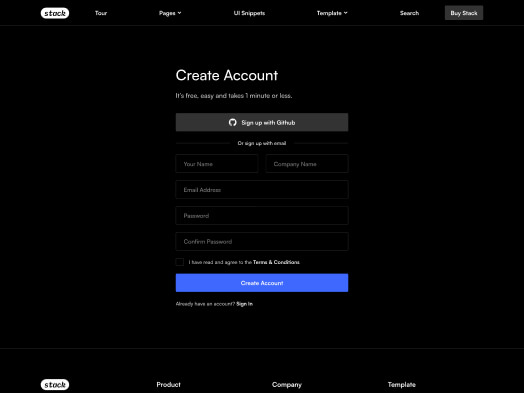Click the Buy Stack button
This screenshot has height=393, width=524.
(464, 13)
